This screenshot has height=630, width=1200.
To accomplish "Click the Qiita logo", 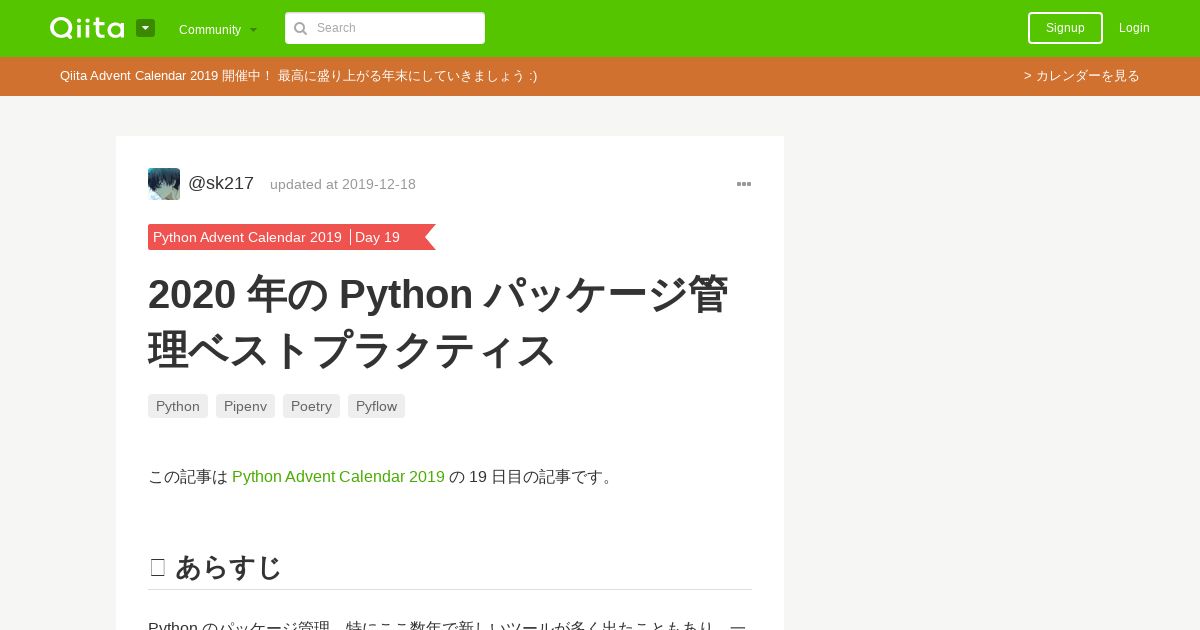I will click(x=87, y=28).
